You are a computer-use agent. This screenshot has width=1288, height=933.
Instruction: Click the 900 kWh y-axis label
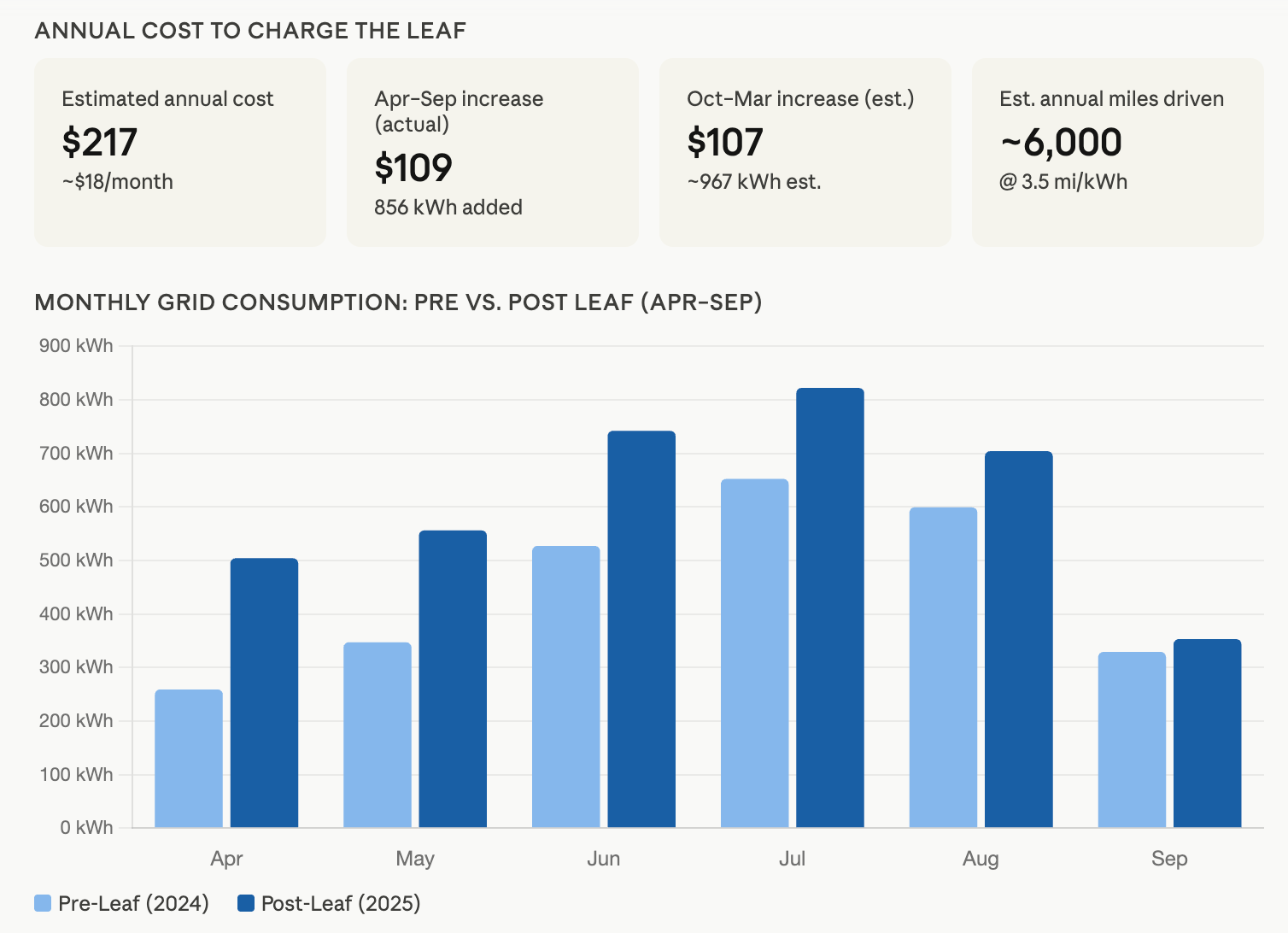(x=76, y=346)
